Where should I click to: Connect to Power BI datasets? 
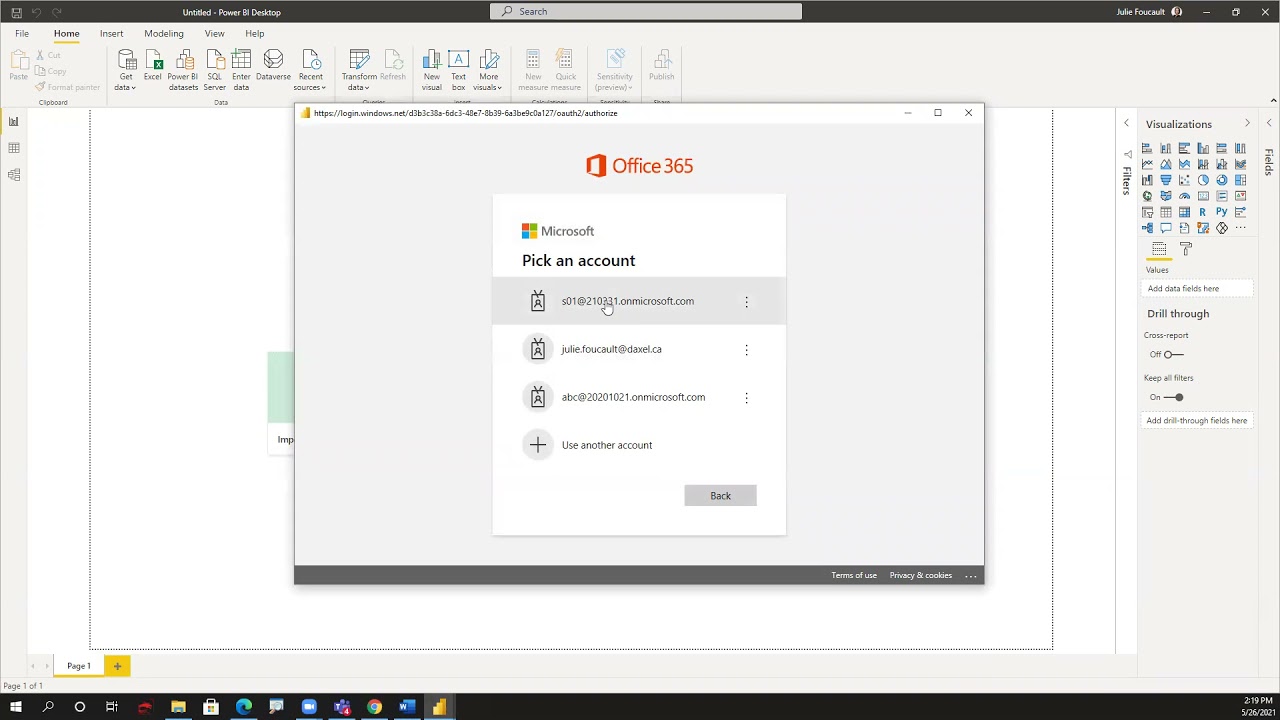point(183,70)
